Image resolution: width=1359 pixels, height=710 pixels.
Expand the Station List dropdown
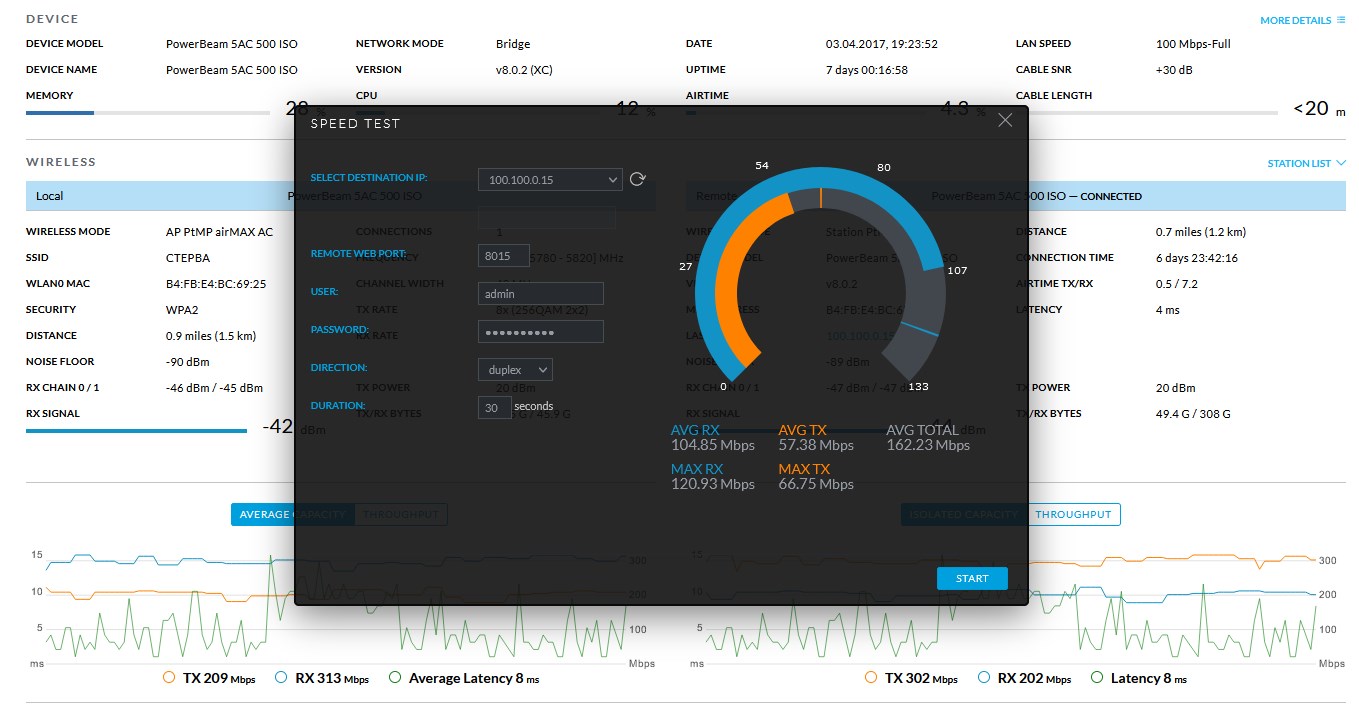[1306, 163]
